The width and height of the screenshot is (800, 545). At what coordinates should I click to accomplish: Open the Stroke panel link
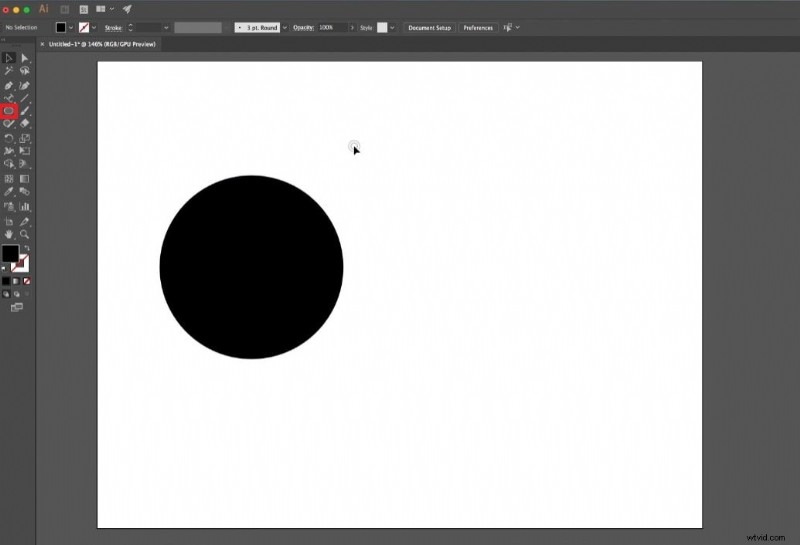pyautogui.click(x=113, y=28)
